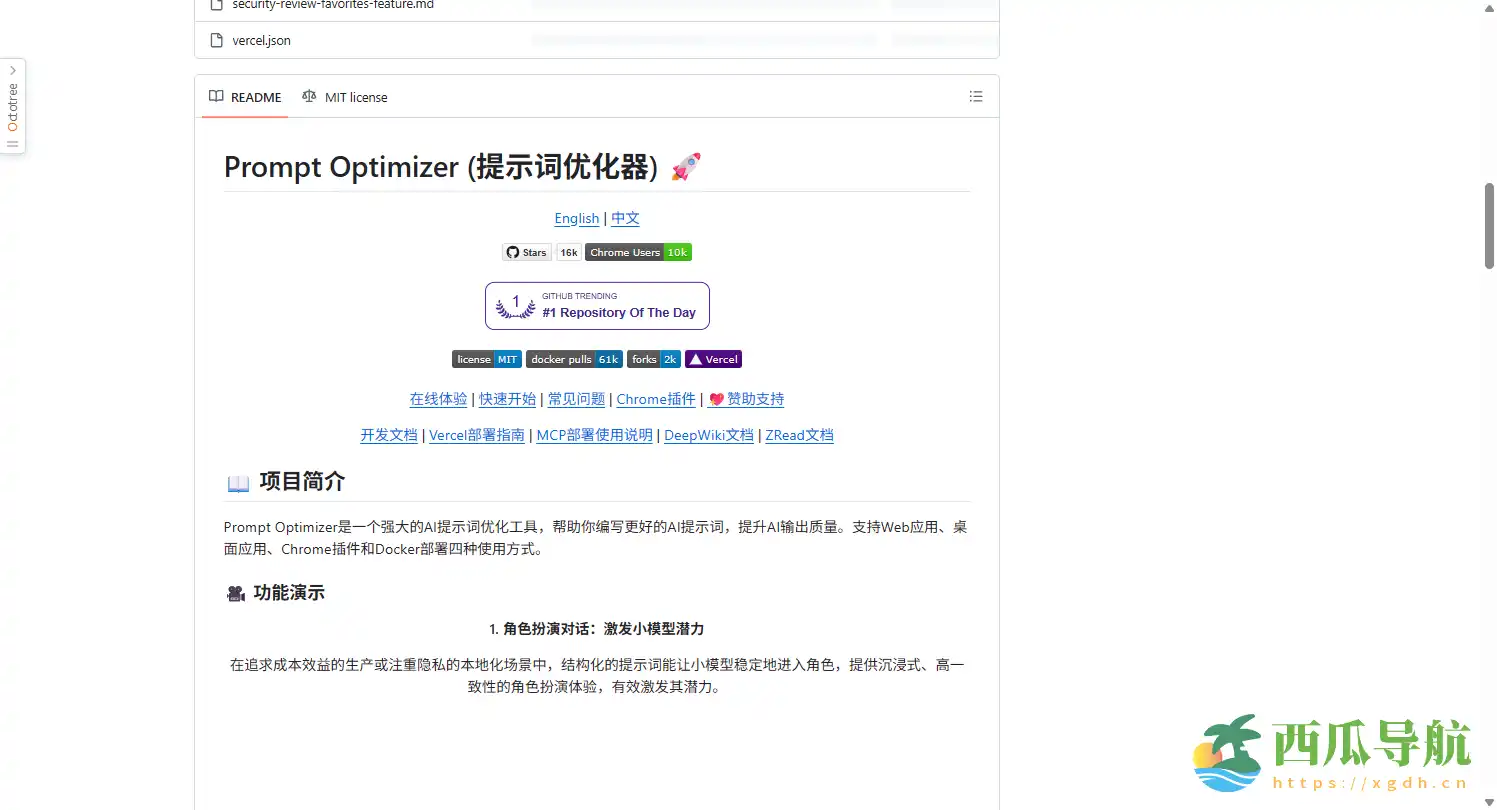Viewport: 1497px width, 810px height.
Task: Open the #1 Repository Of The Day badge
Action: pyautogui.click(x=597, y=306)
